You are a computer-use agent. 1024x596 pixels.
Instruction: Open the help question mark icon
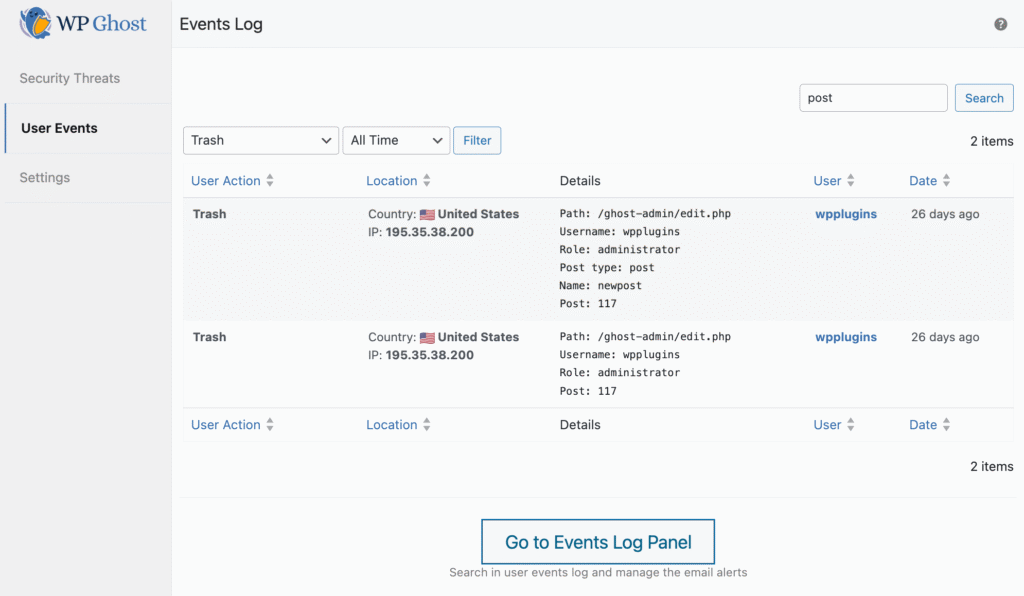pos(1000,24)
